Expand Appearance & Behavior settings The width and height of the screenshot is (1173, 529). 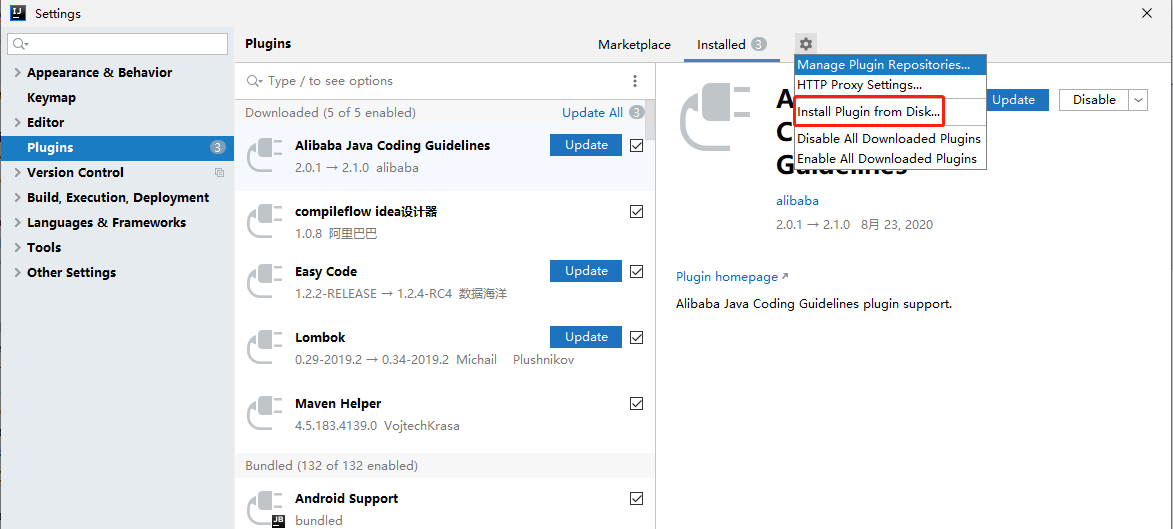[17, 73]
